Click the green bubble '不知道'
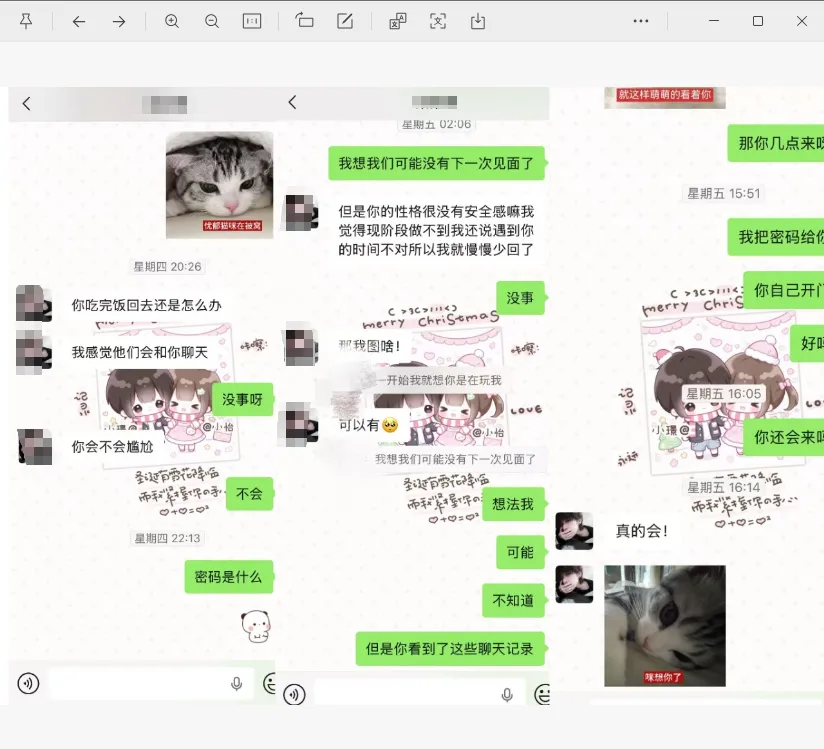The width and height of the screenshot is (824, 749). point(513,600)
